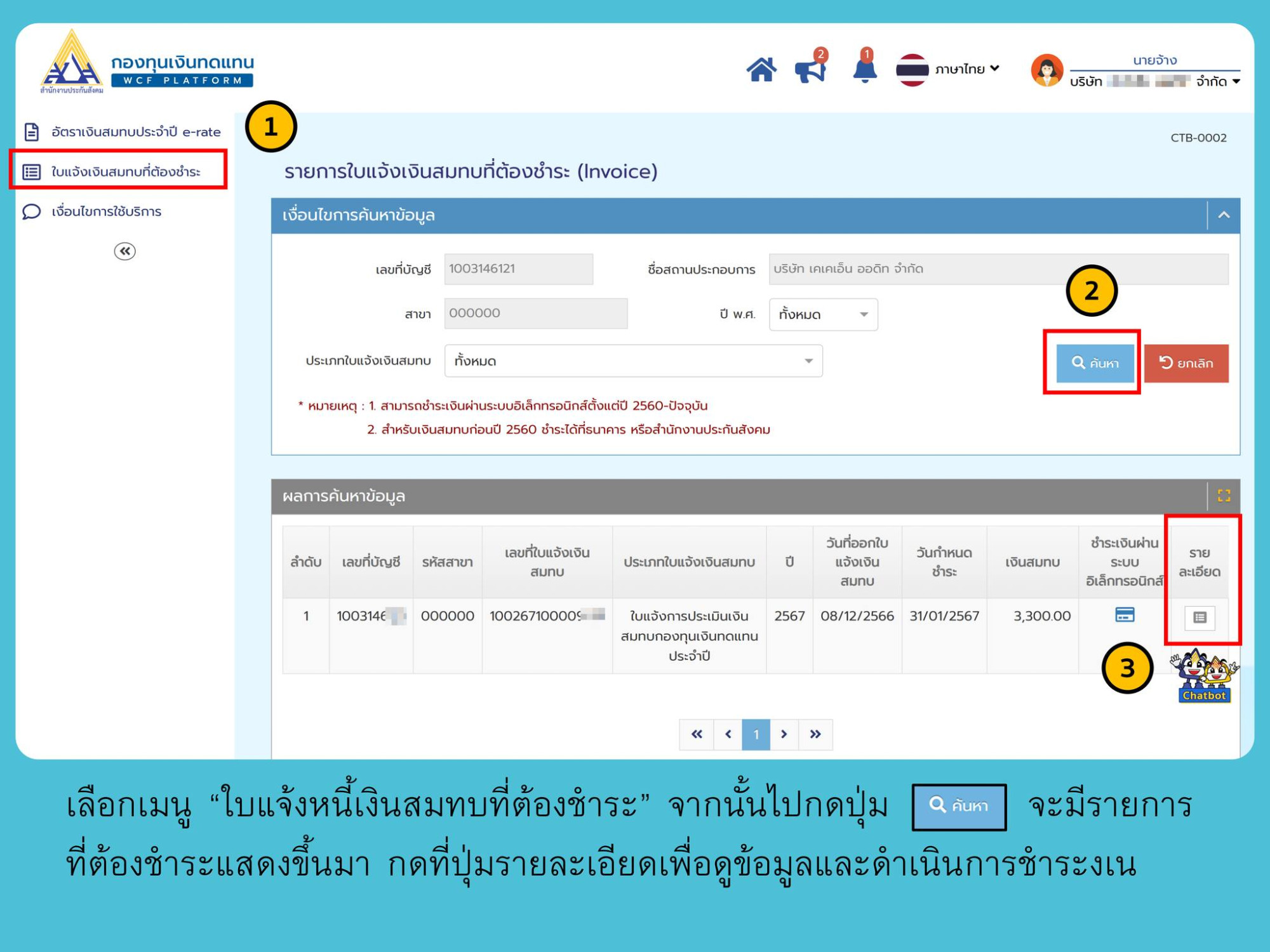Open the invoice details list icon
The width and height of the screenshot is (1270, 952).
1199,617
